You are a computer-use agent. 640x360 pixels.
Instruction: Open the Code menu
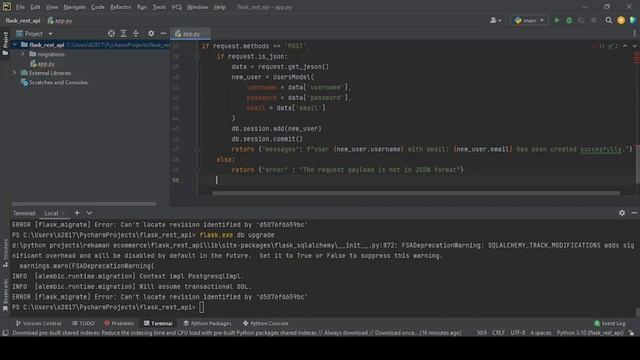(x=98, y=7)
